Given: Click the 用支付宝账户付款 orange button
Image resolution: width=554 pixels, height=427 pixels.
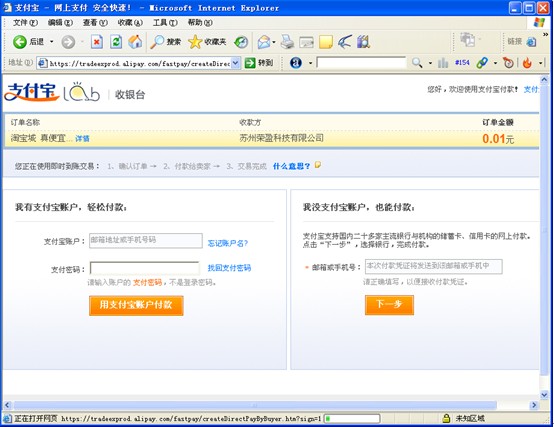Looking at the screenshot, I should click(136, 305).
